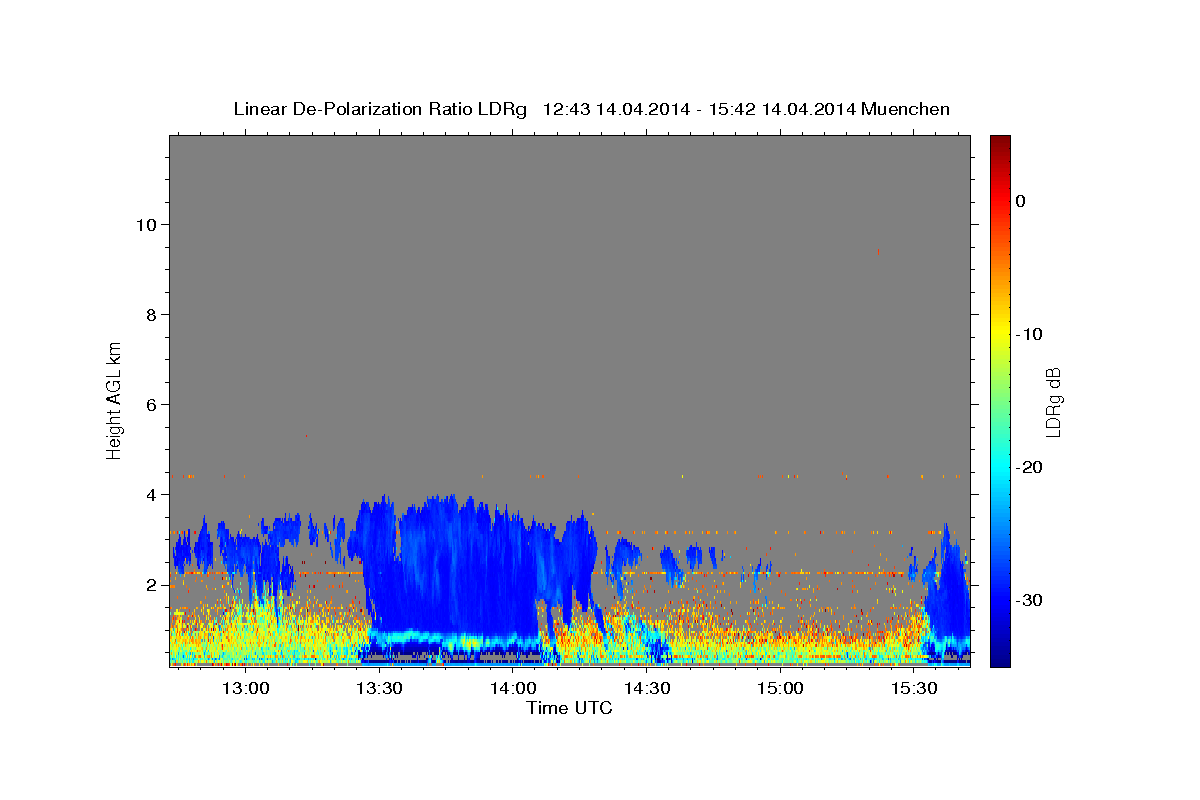Viewport: 1200px width, 800px height.
Task: Click the 'Time UTC' axis label
Action: pyautogui.click(x=569, y=708)
